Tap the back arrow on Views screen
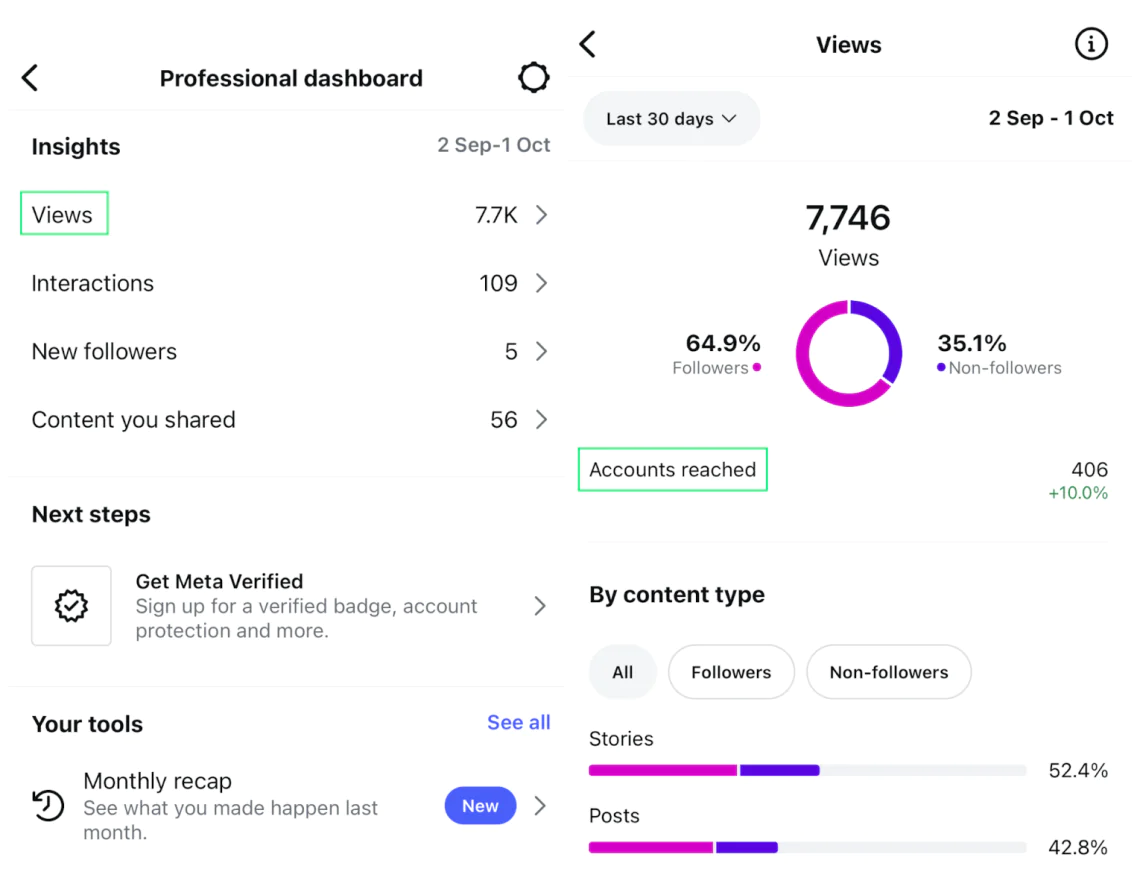Screen dimensions: 1140x892 tap(588, 44)
